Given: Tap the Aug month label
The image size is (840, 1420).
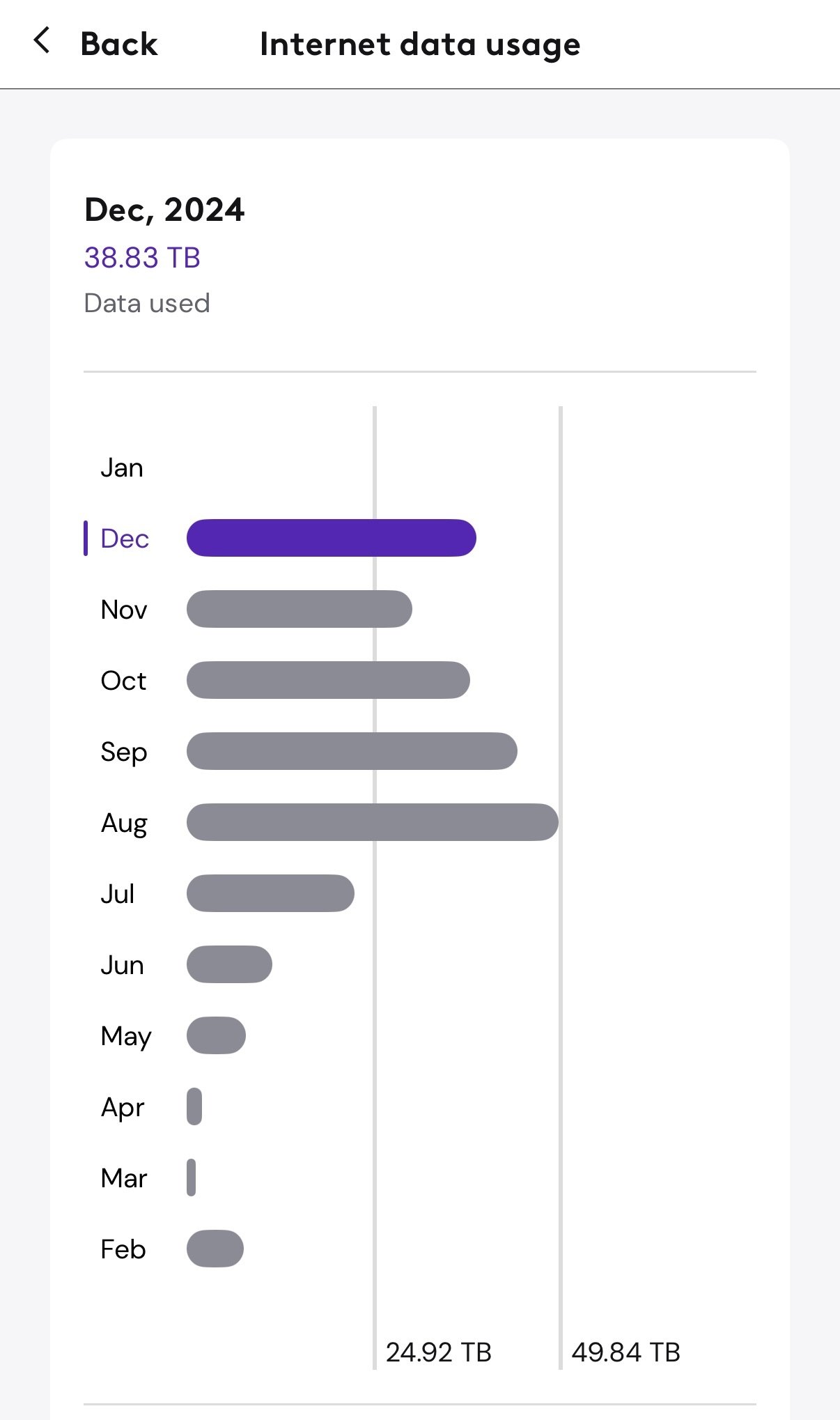Looking at the screenshot, I should [124, 823].
